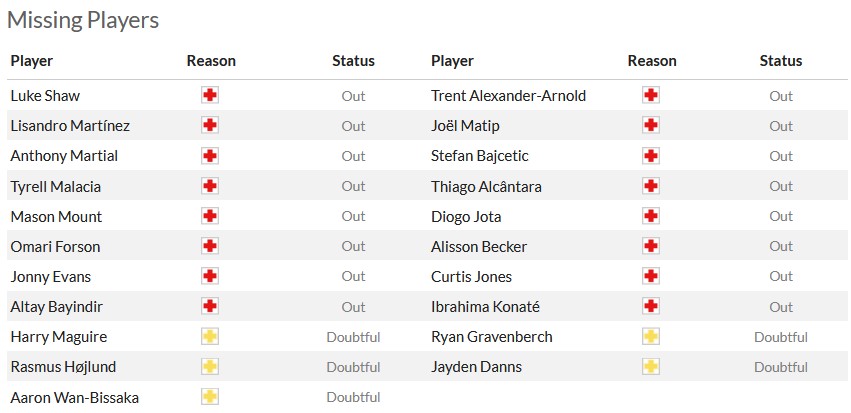Image resolution: width=851 pixels, height=413 pixels.
Task: Click the yellow doubtful icon for Harry Maguire
Action: (x=210, y=337)
